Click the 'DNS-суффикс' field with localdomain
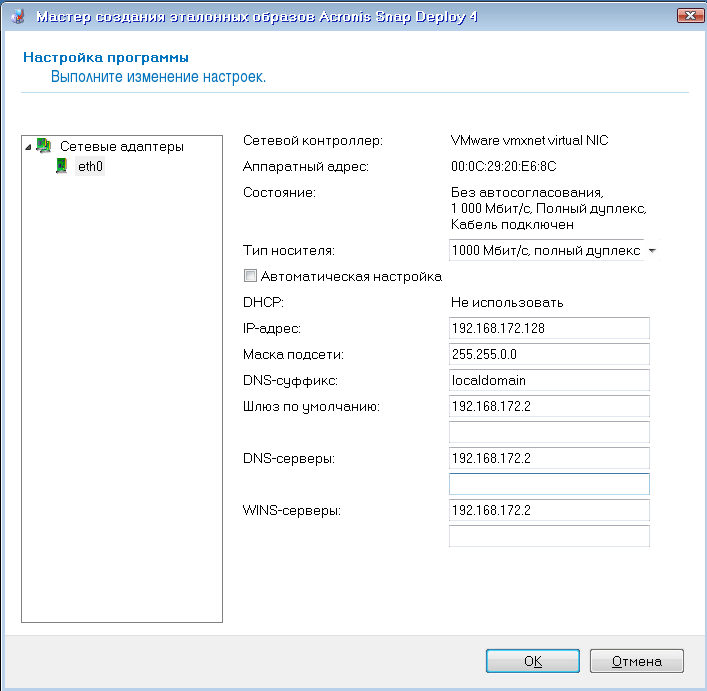This screenshot has width=707, height=691. 549,380
